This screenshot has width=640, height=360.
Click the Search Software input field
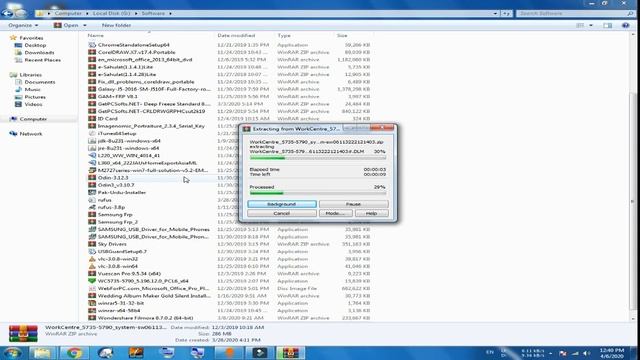pos(571,13)
